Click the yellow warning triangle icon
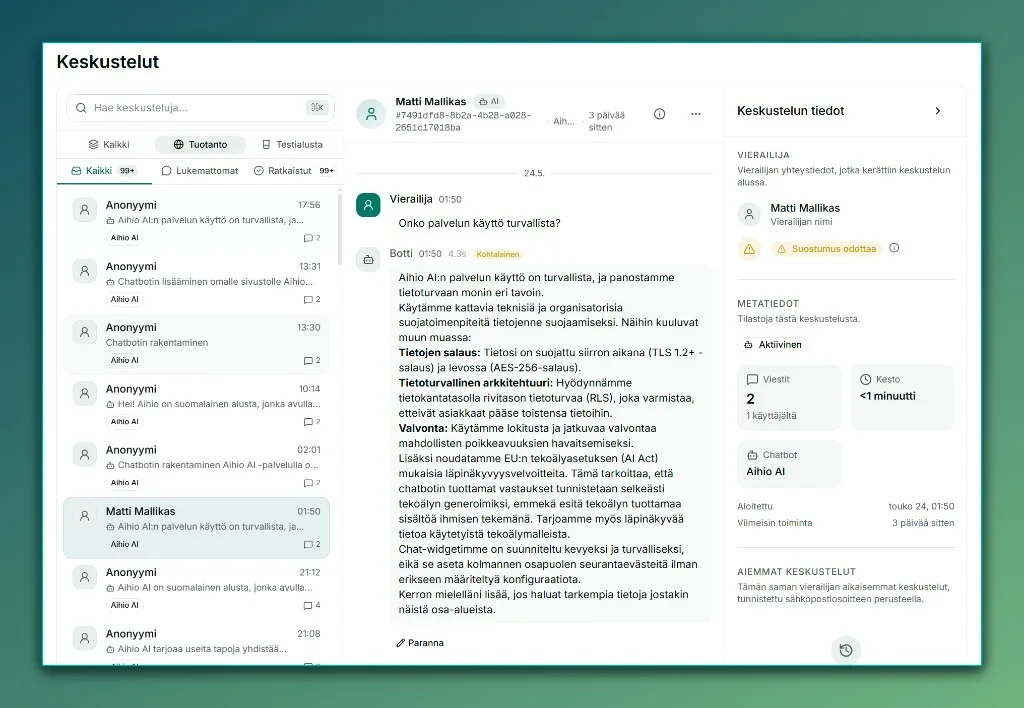This screenshot has height=708, width=1024. (x=749, y=249)
